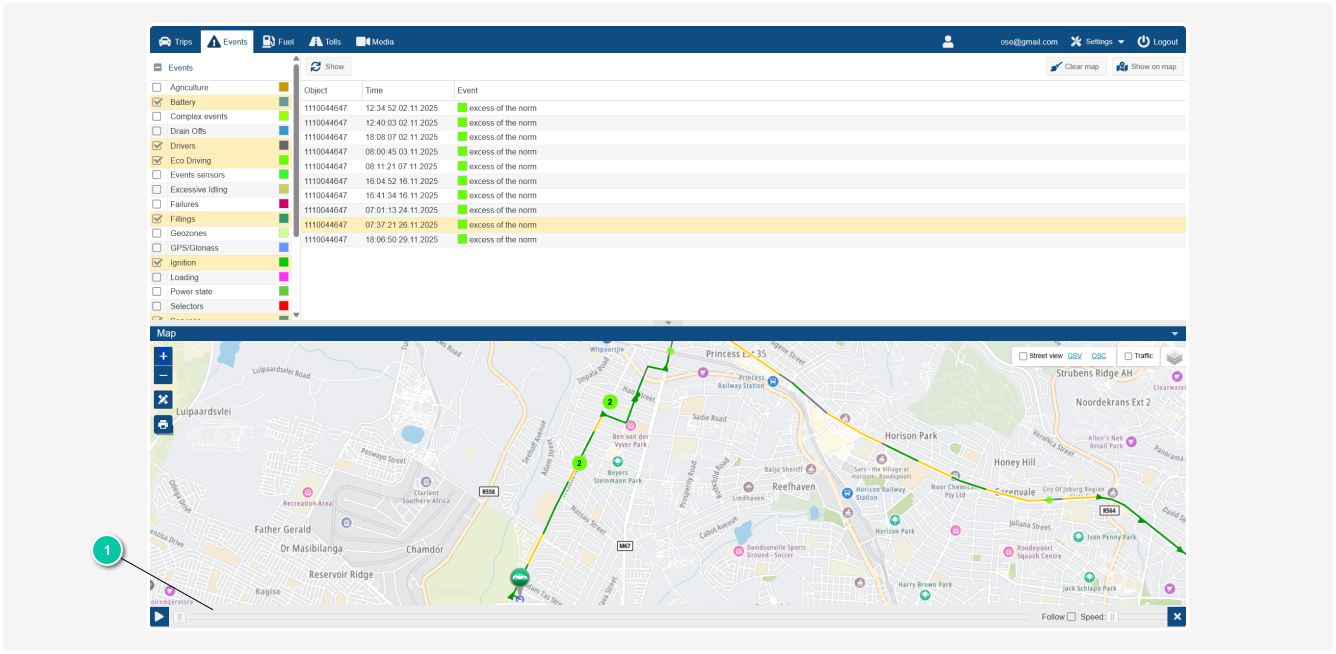1336x654 pixels.
Task: Click the user profile icon
Action: [x=948, y=42]
